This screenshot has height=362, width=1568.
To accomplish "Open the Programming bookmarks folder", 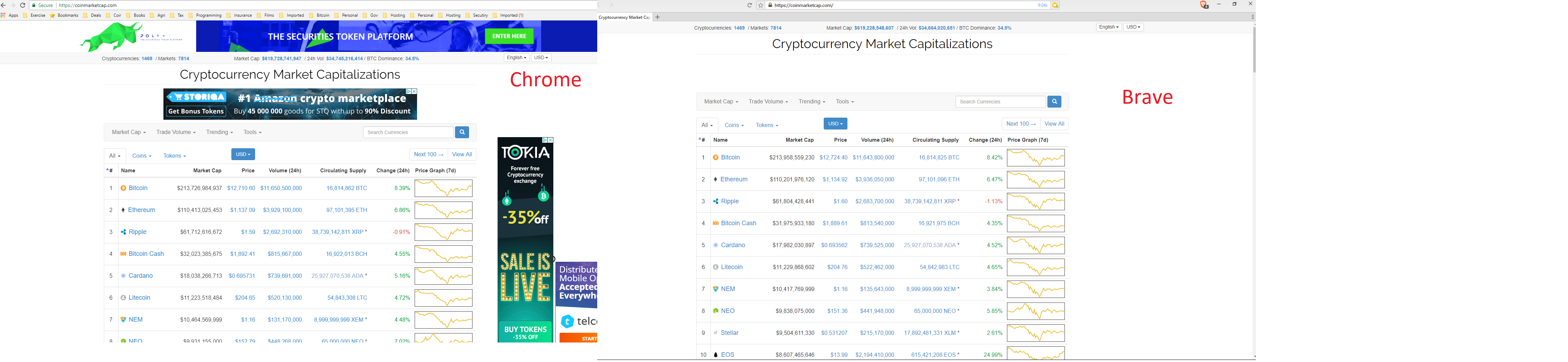I will pos(205,15).
